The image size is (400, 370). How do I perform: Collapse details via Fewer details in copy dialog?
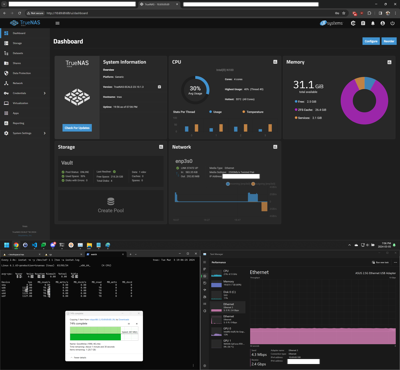[79, 357]
